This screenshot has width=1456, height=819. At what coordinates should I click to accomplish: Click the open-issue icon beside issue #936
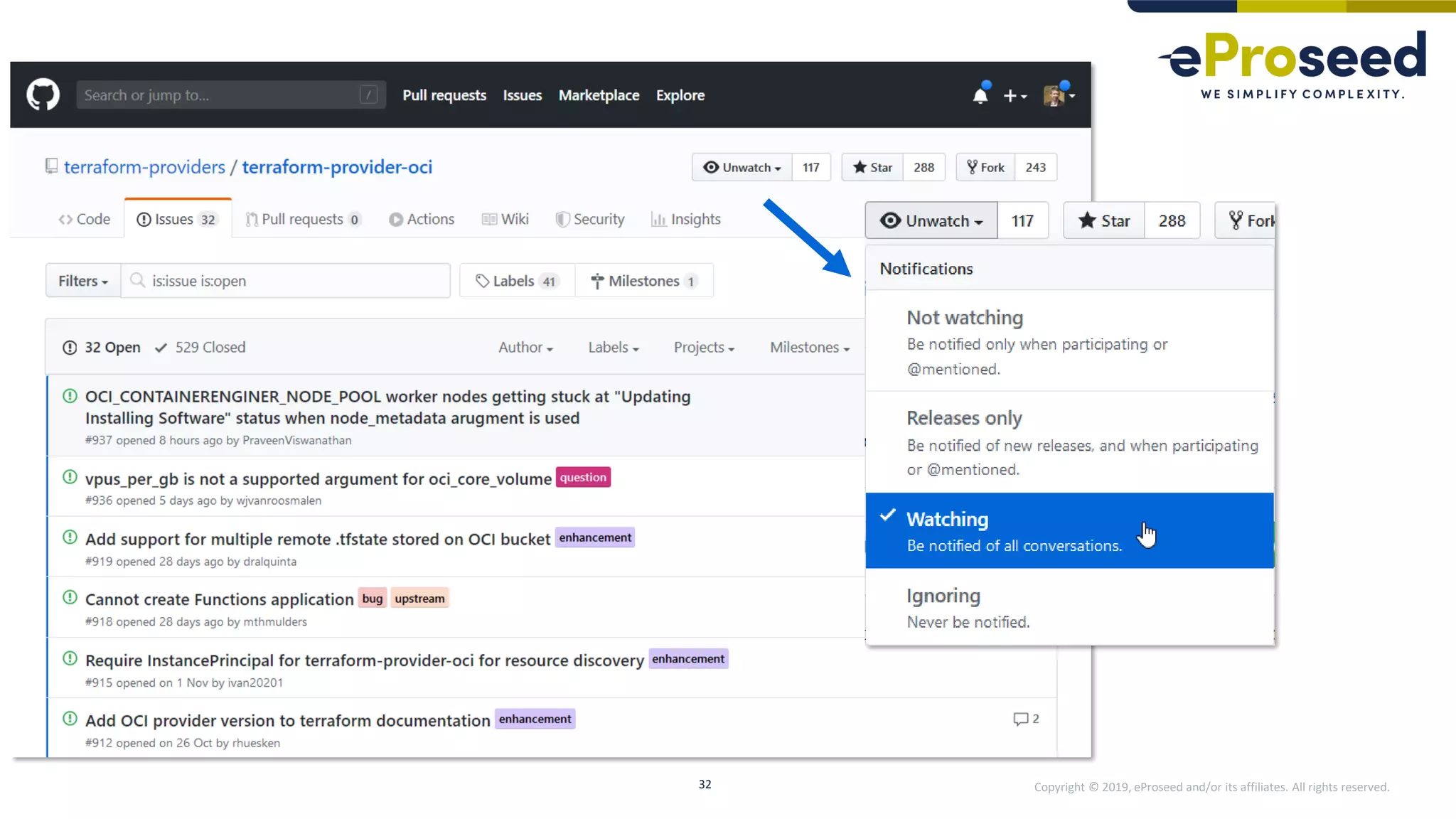tap(70, 477)
